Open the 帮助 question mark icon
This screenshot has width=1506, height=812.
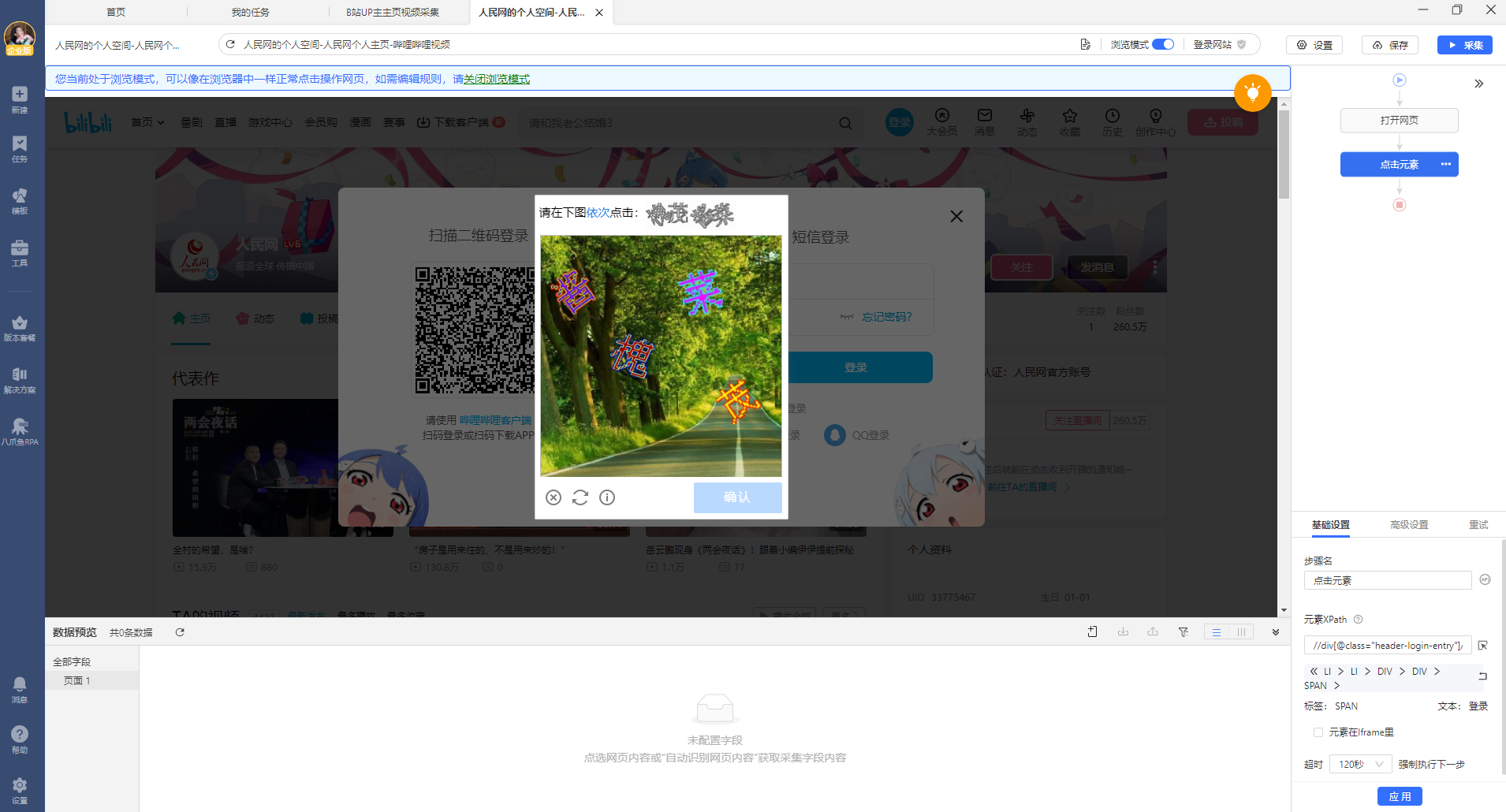click(20, 740)
